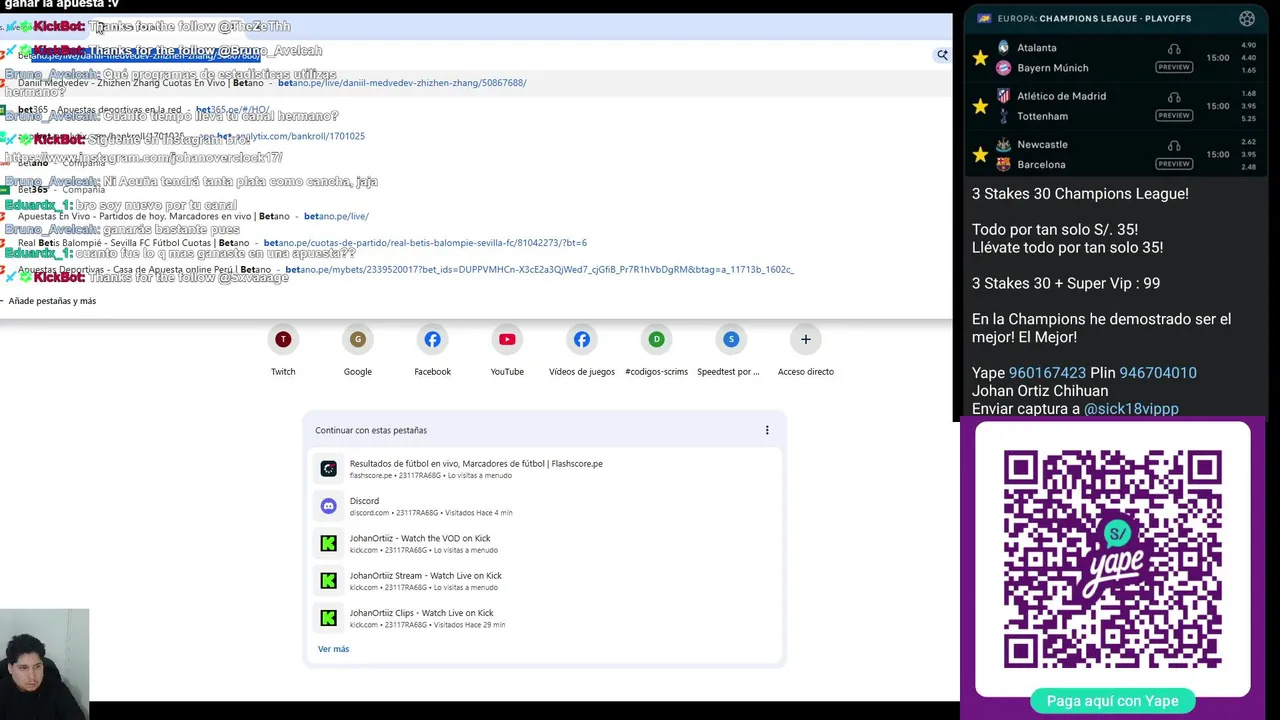
Task: Open the Flashscore.pe resultados de fútbol entry
Action: pos(544,468)
